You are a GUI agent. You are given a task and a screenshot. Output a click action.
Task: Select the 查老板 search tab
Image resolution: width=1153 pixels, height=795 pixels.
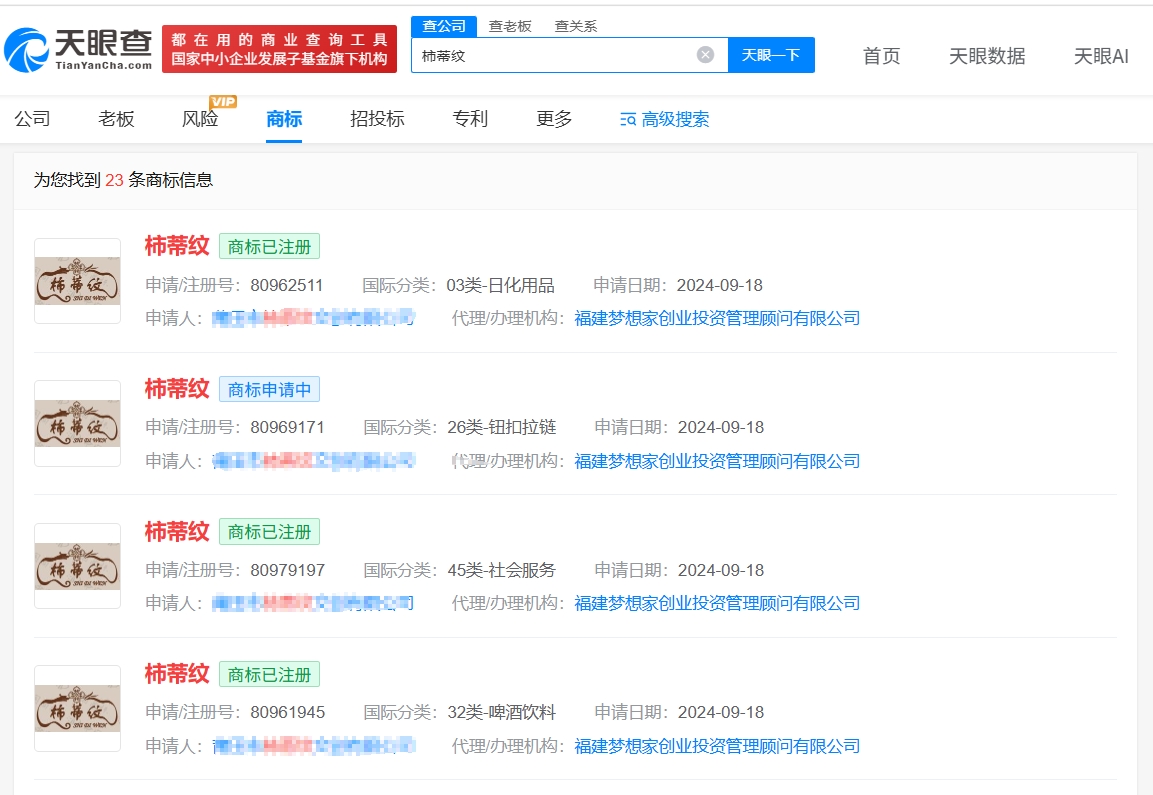pyautogui.click(x=510, y=26)
